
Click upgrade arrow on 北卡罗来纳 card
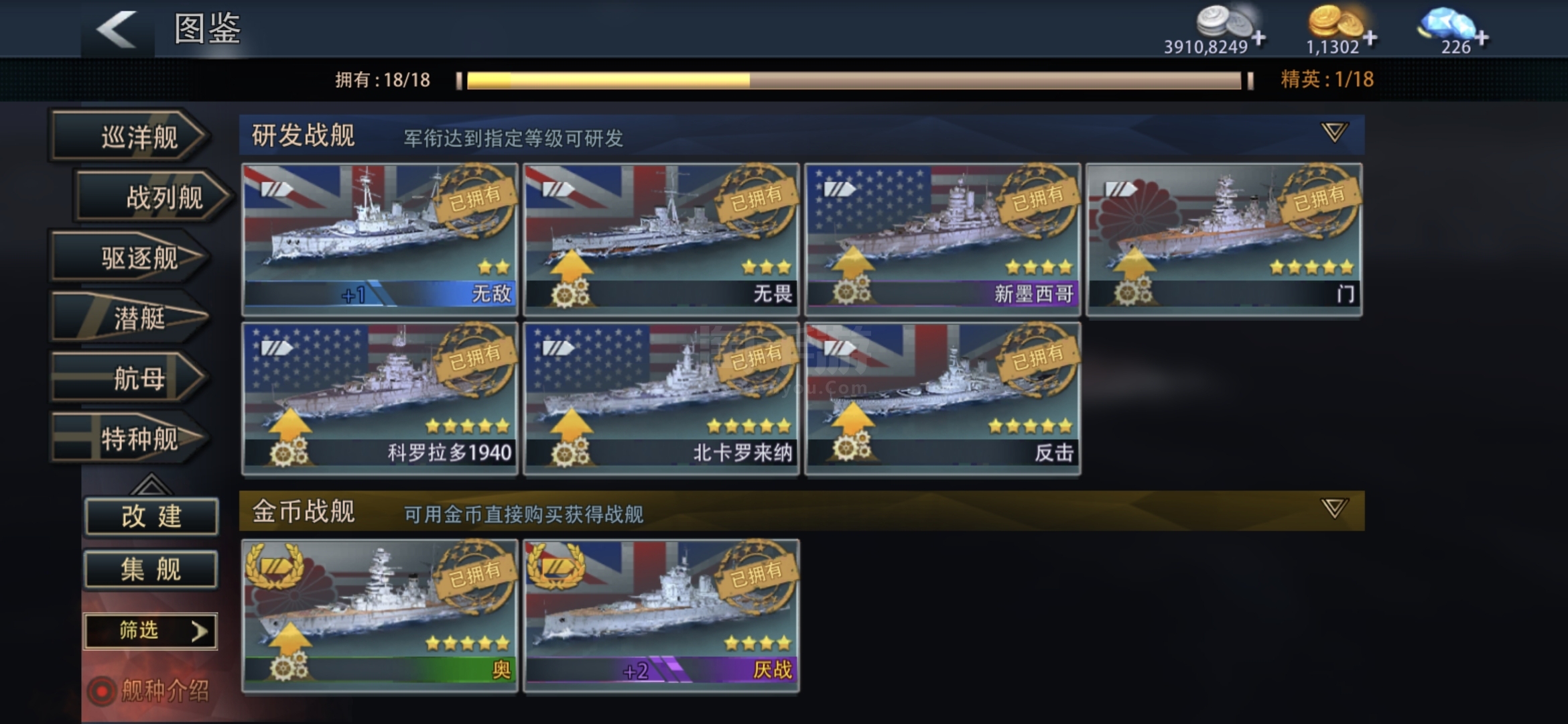point(571,422)
